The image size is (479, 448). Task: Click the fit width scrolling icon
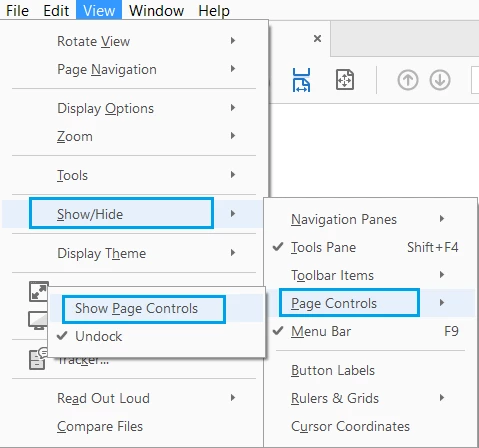click(x=301, y=80)
